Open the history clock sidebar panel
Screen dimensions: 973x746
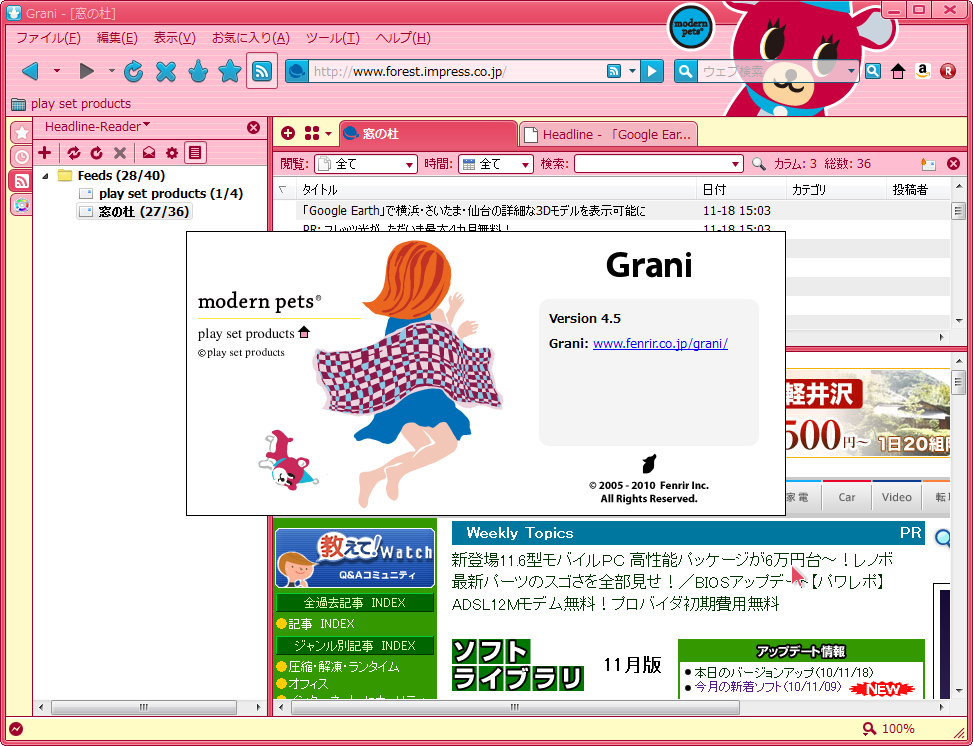click(22, 156)
